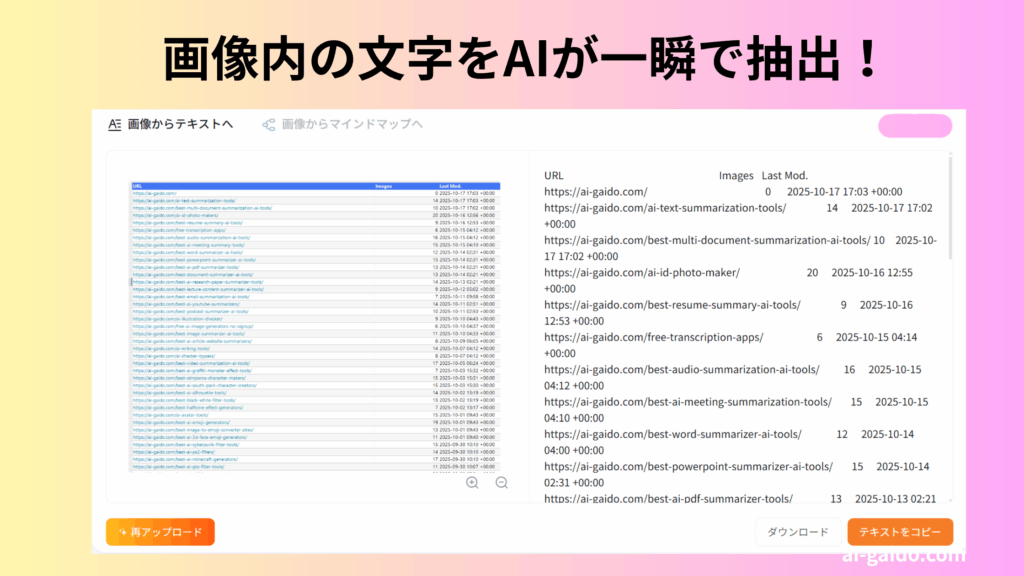
Task: Click the text icon beside 画像からテキストへ
Action: pyautogui.click(x=115, y=125)
